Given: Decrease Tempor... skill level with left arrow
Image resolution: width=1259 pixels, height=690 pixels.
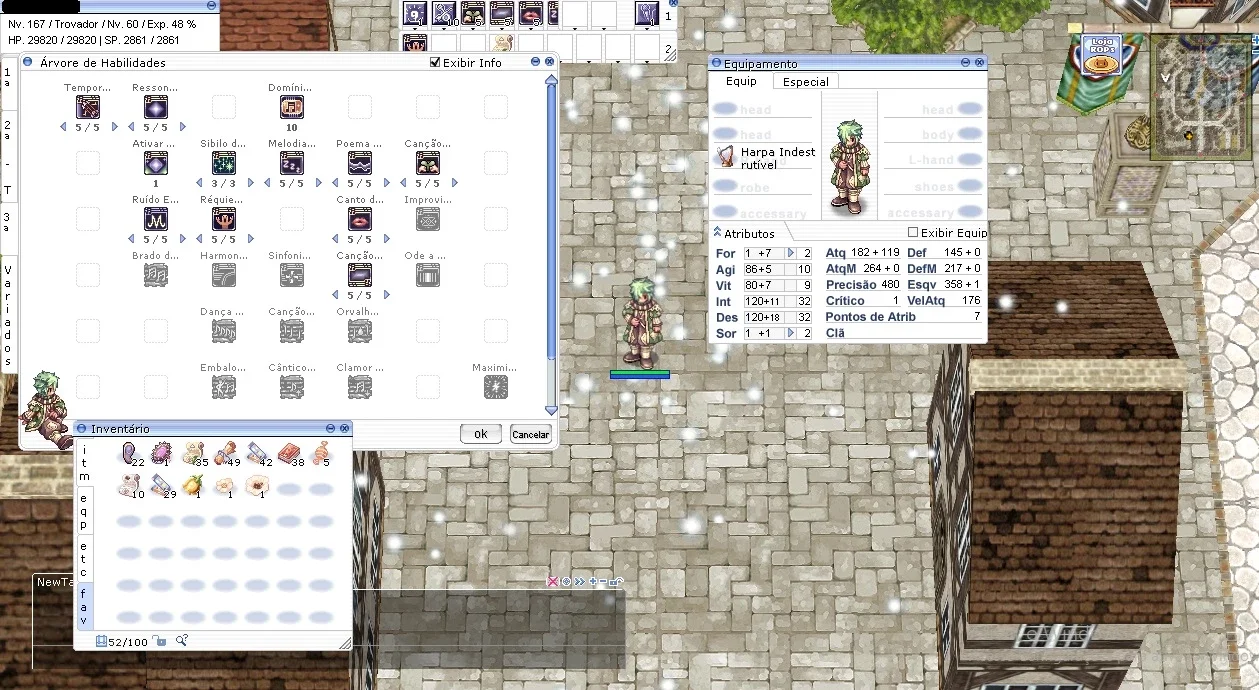Looking at the screenshot, I should [64, 127].
